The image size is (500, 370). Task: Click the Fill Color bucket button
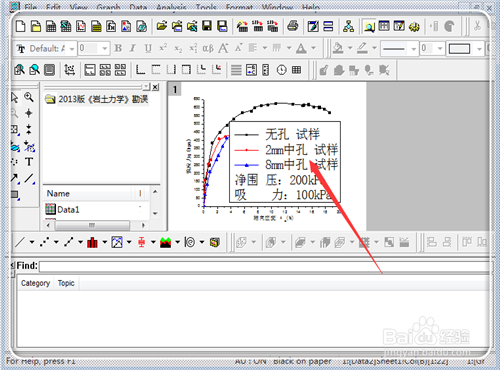338,48
